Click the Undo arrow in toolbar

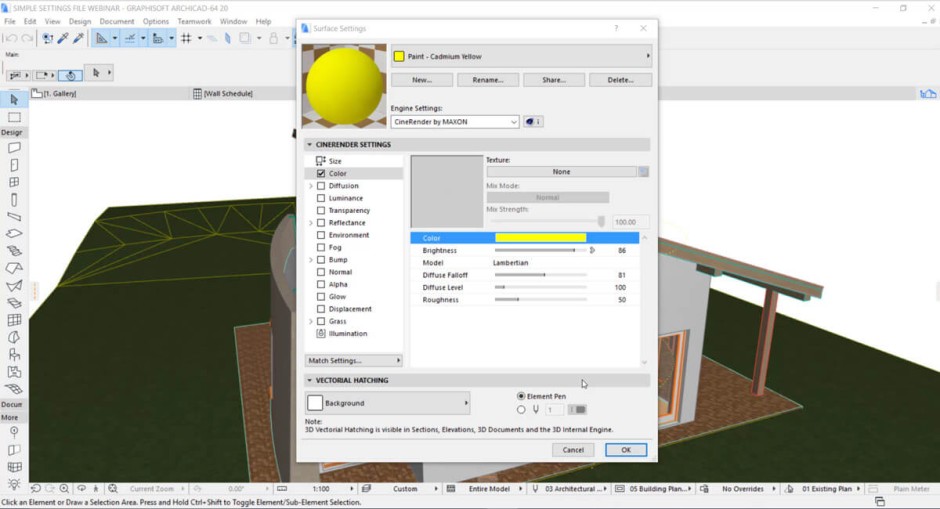(x=10, y=38)
